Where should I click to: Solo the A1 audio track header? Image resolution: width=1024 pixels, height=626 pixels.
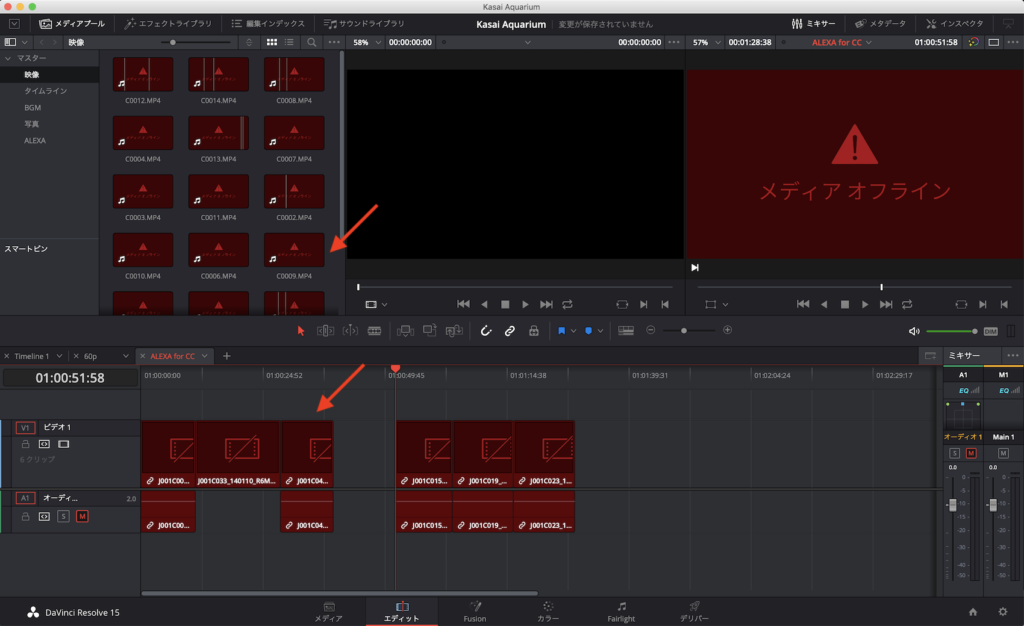click(63, 516)
